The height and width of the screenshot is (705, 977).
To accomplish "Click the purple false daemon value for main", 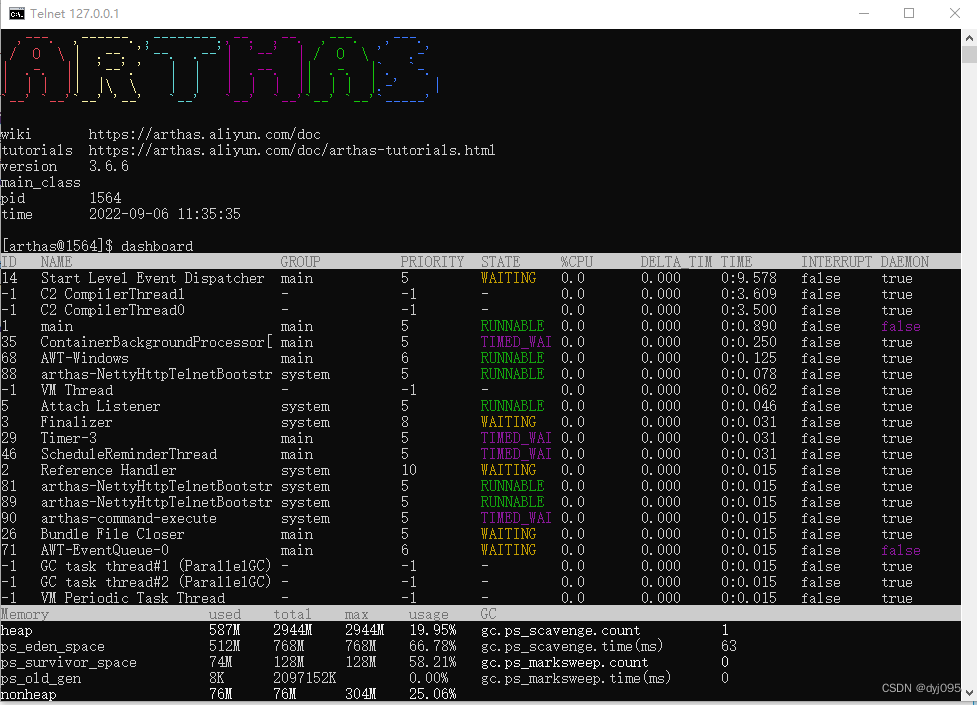I will click(x=900, y=327).
